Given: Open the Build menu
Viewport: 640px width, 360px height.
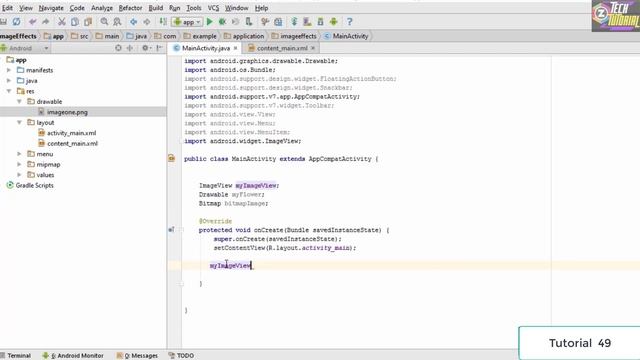Looking at the screenshot, I should click(156, 8).
